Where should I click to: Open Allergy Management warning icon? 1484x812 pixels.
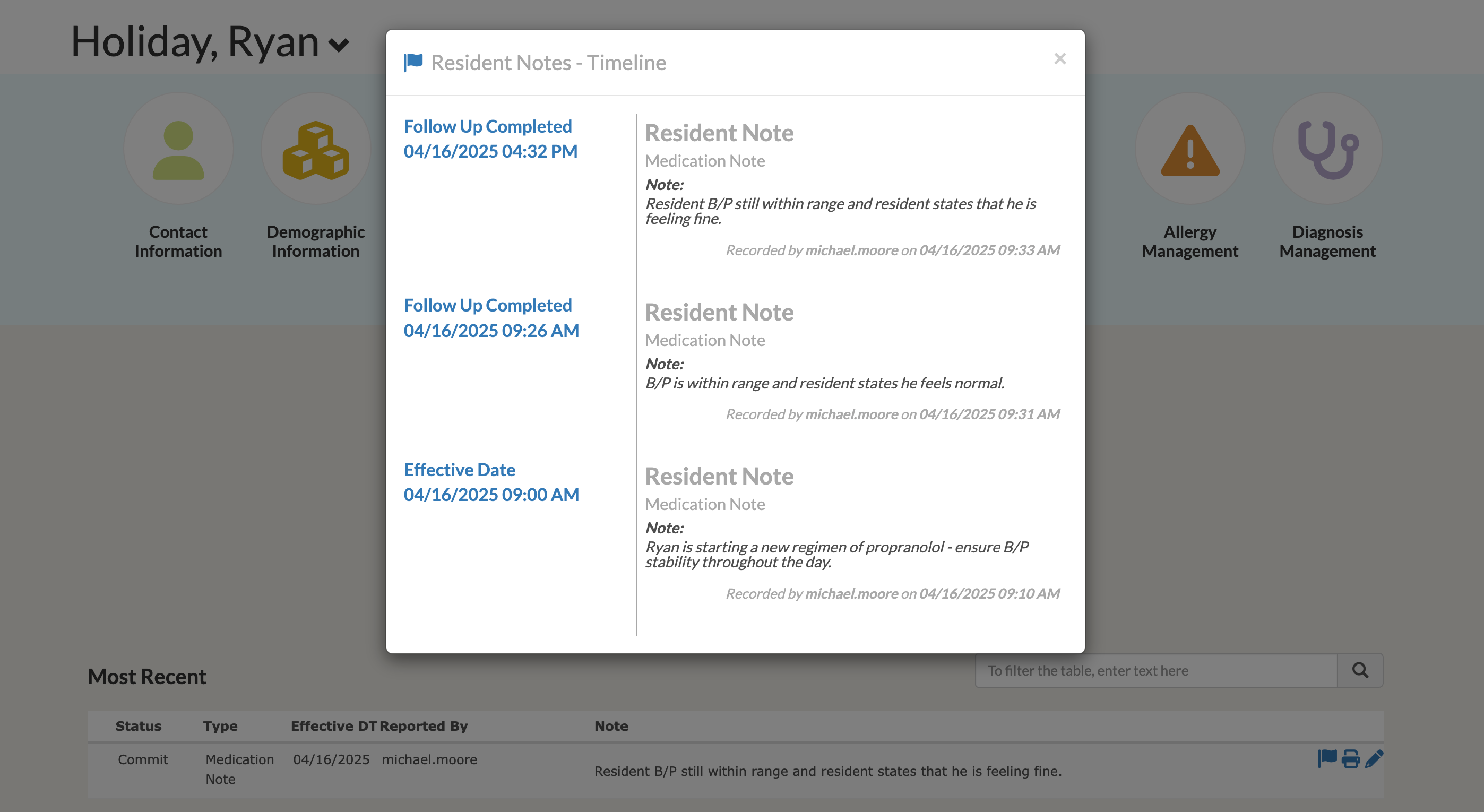1189,149
